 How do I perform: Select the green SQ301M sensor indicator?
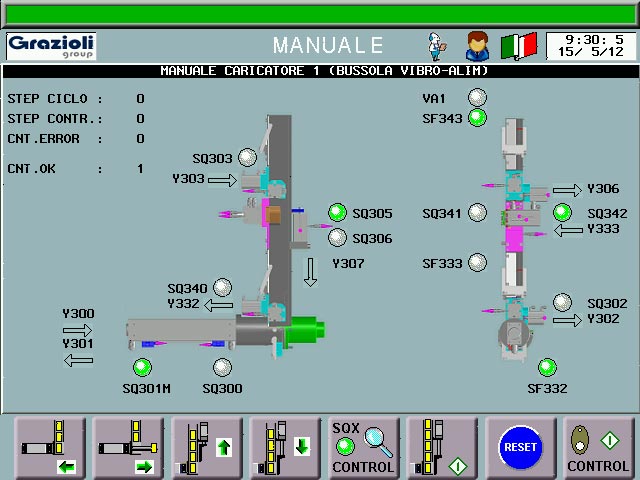tap(142, 367)
